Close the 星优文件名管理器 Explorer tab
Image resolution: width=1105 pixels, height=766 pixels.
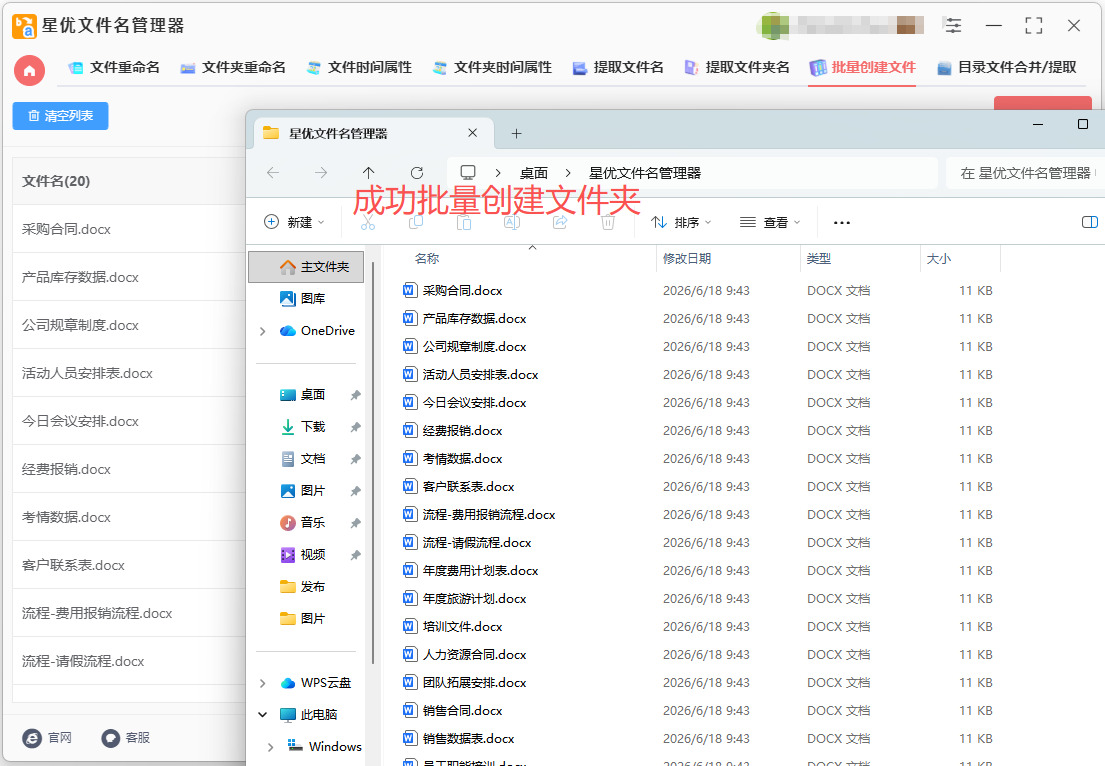tap(472, 133)
